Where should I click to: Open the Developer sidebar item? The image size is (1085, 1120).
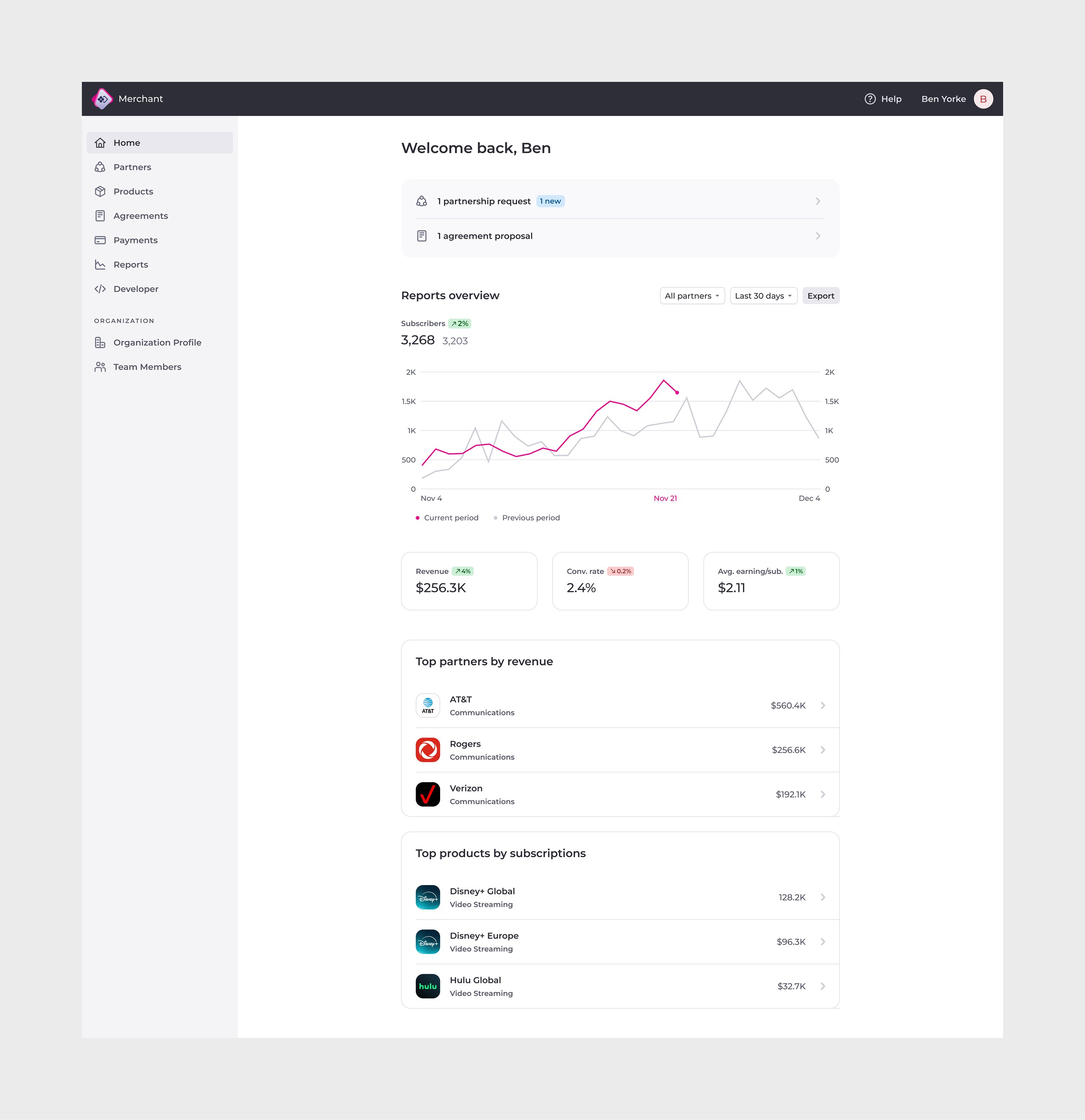click(x=136, y=289)
